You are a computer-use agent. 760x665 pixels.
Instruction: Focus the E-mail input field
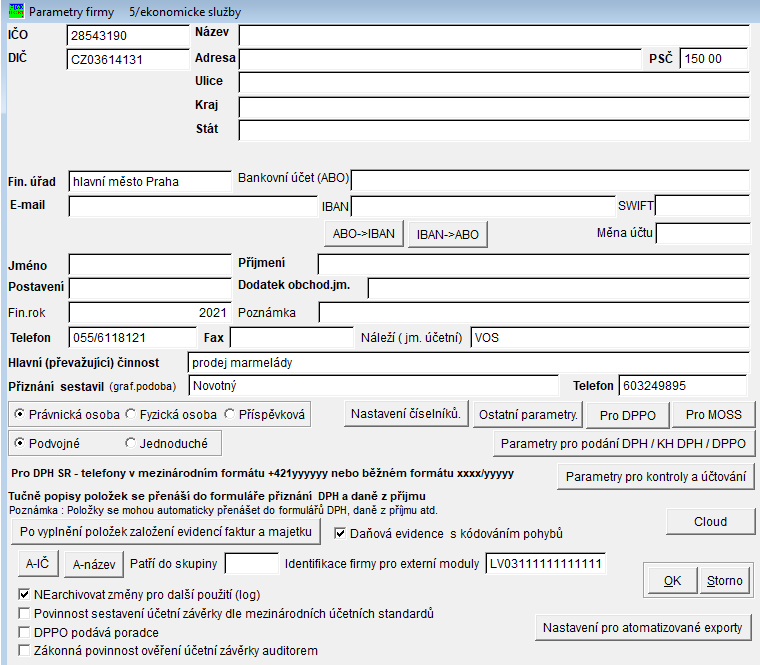(193, 206)
